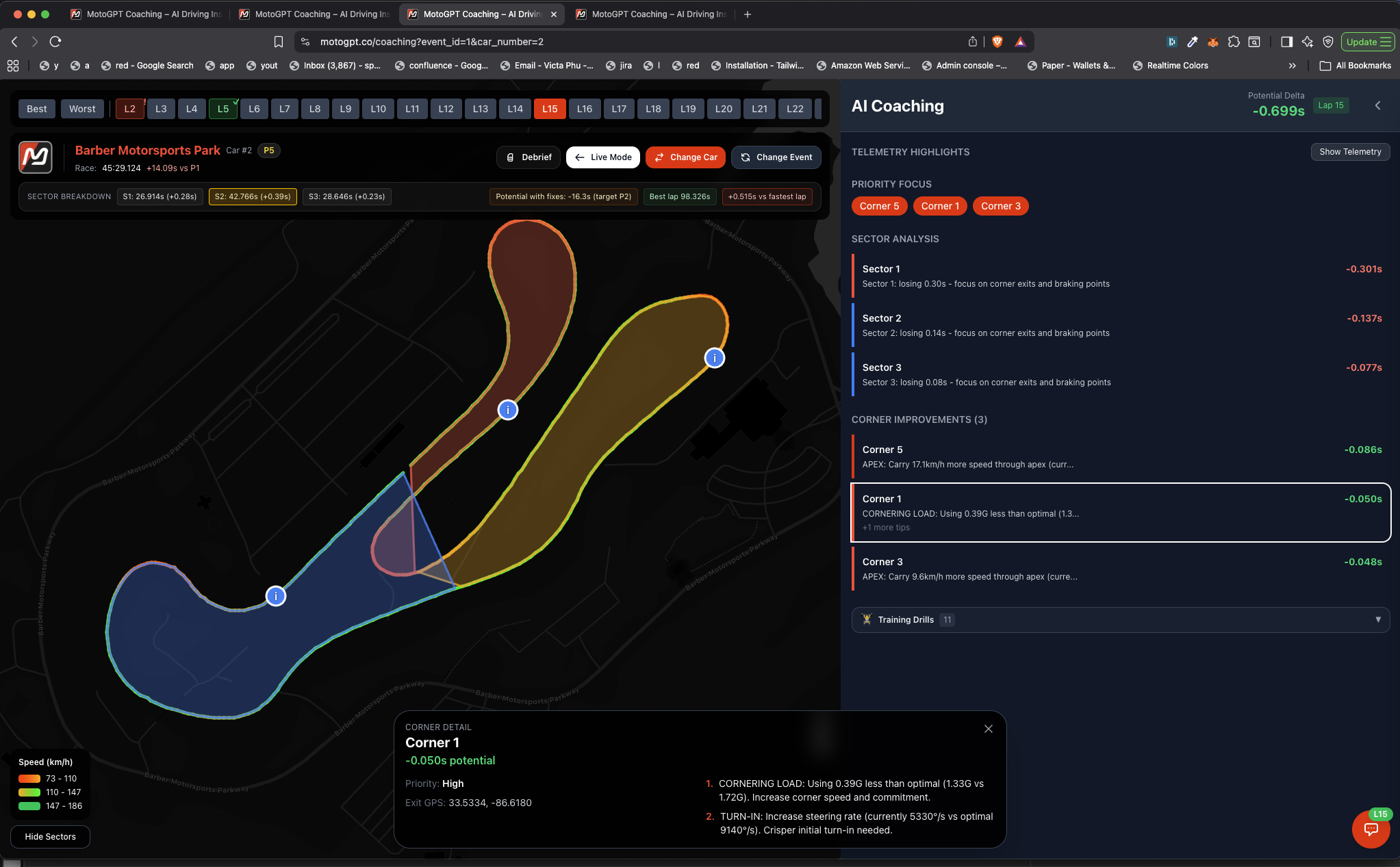Viewport: 1400px width, 867px height.
Task: Toggle Hide Sectors on the map
Action: [x=50, y=836]
